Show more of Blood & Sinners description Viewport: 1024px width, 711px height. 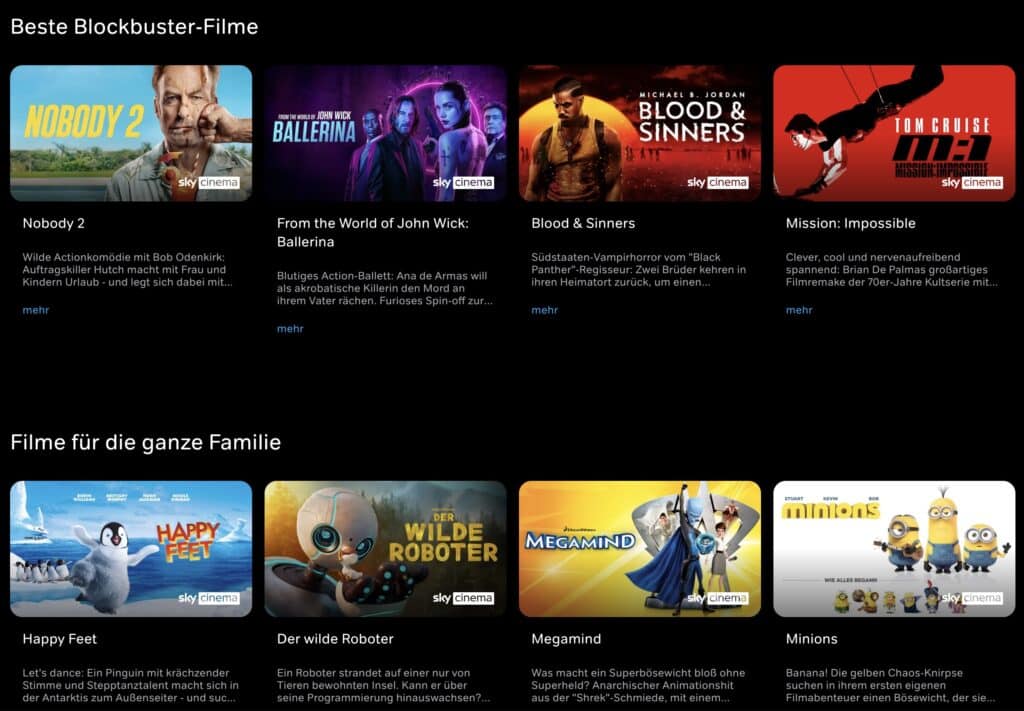545,310
